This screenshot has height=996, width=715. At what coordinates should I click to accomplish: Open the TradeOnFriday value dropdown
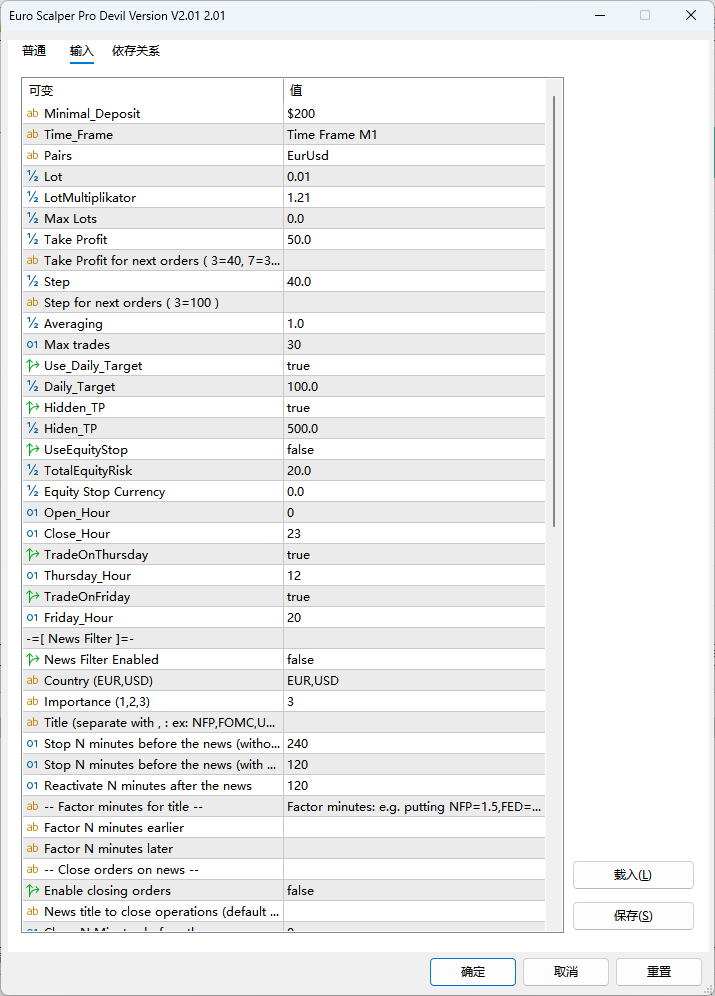tap(414, 597)
